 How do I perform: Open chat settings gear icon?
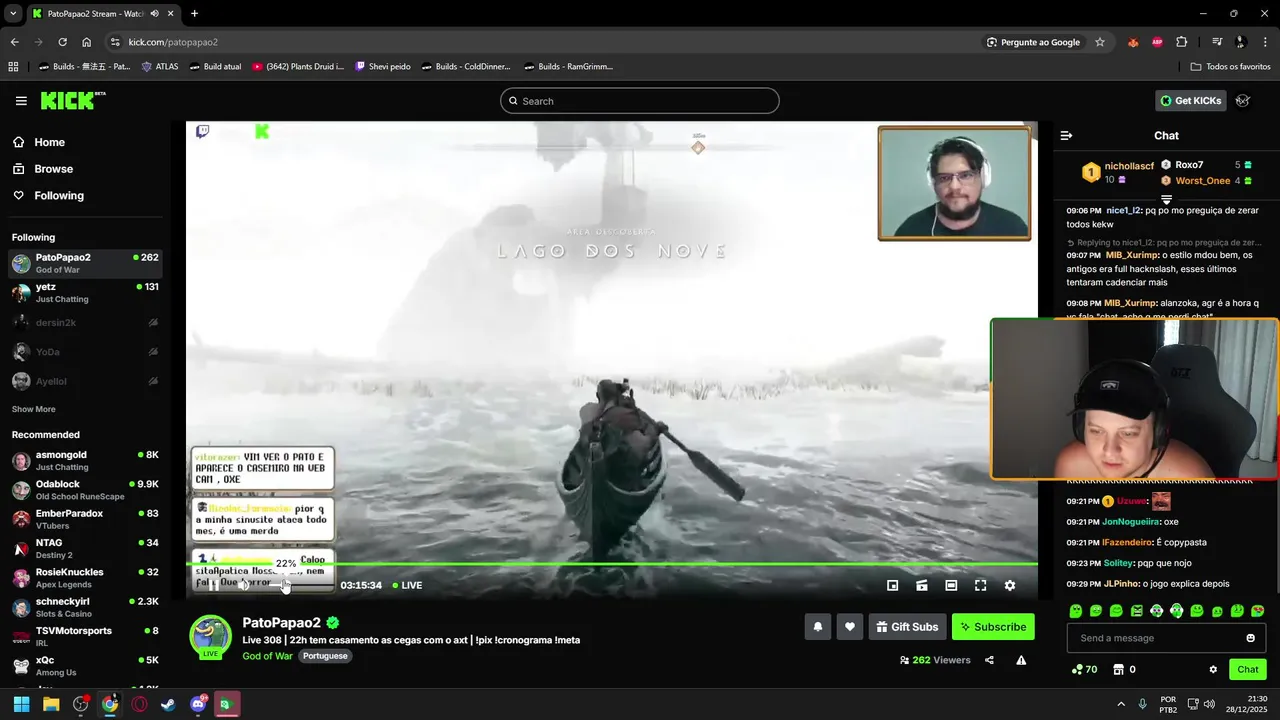(x=1213, y=669)
